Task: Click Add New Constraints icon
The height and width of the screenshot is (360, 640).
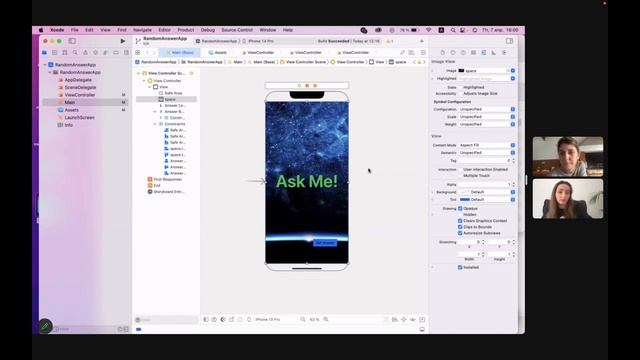Action: [404, 320]
